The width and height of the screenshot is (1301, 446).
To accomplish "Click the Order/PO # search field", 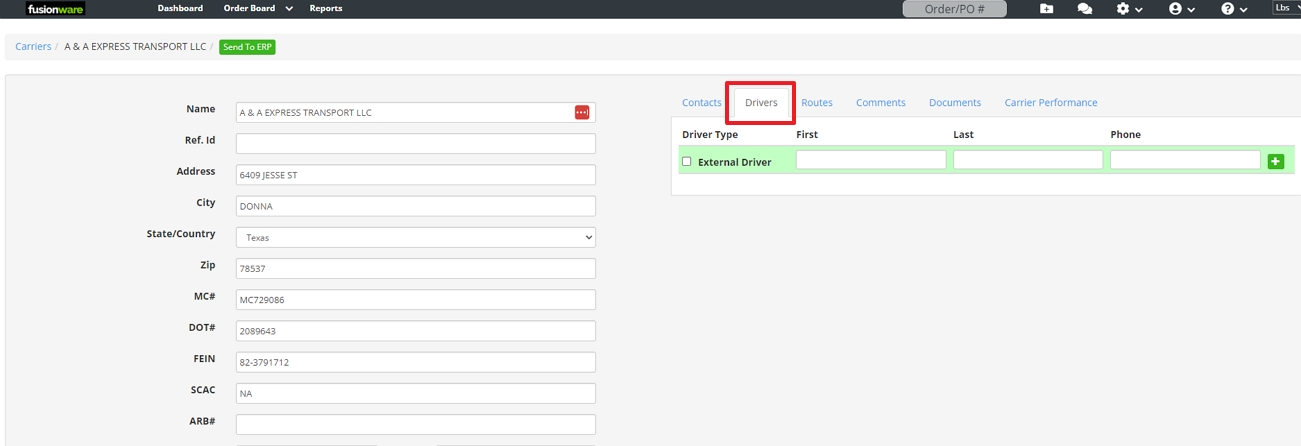I will click(x=954, y=10).
